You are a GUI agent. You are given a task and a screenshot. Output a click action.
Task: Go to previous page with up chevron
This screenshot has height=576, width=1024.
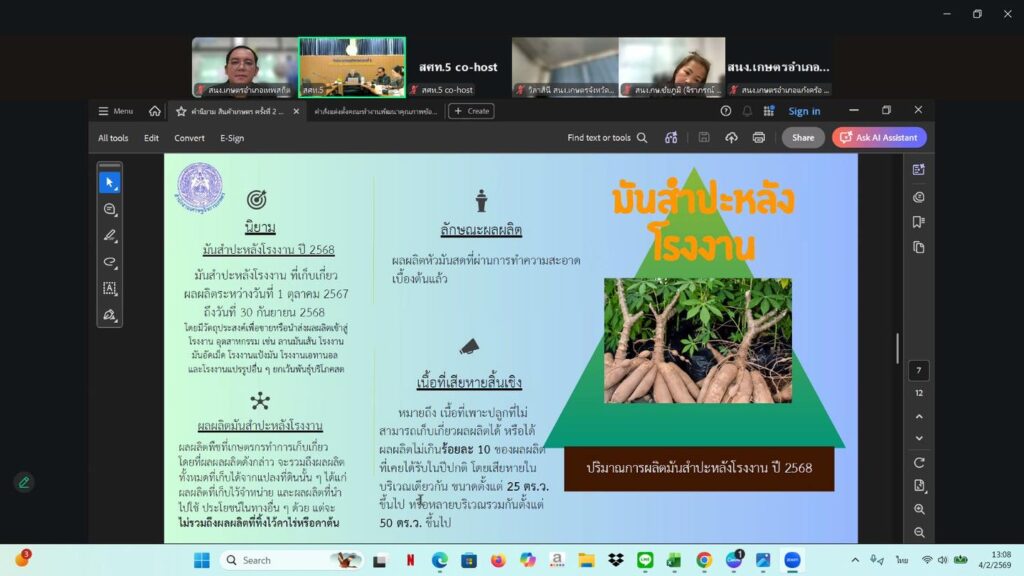coord(919,416)
